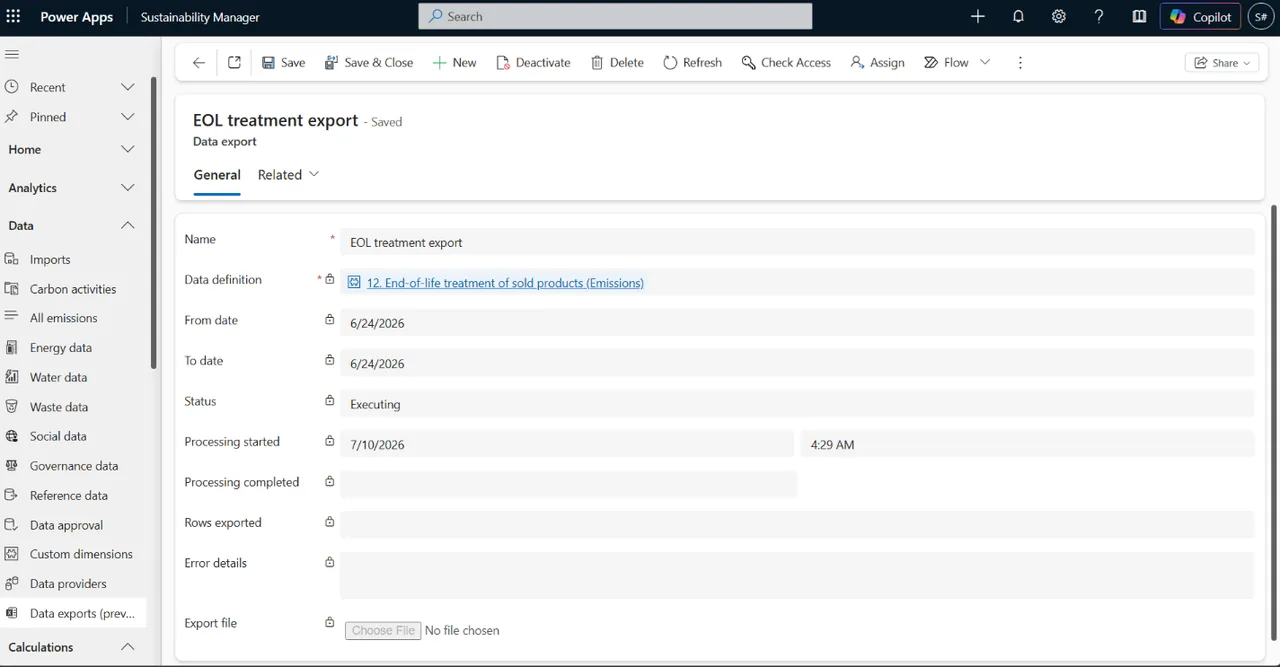Click the Flow button

[946, 62]
